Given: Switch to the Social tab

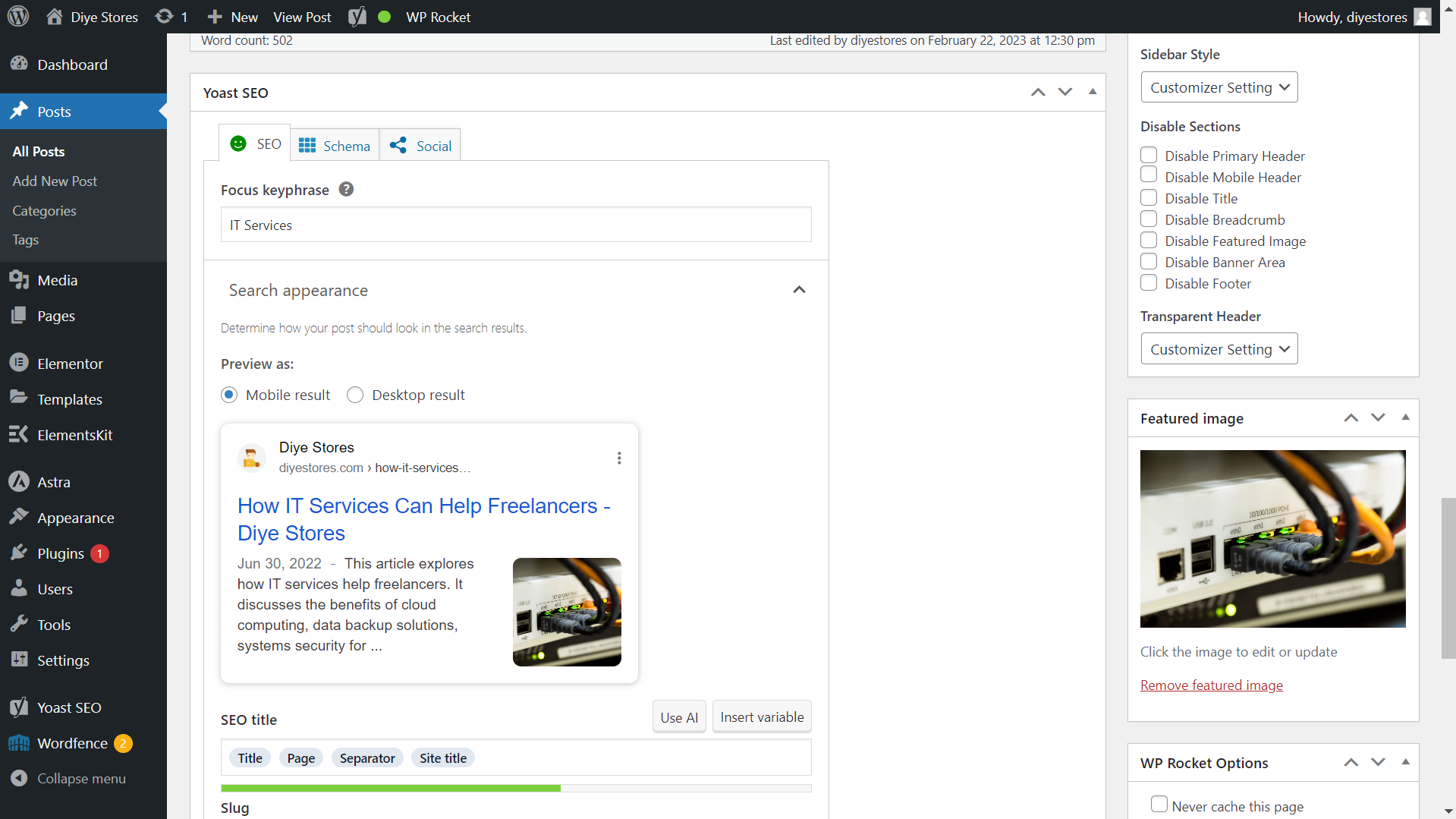Looking at the screenshot, I should (420, 145).
